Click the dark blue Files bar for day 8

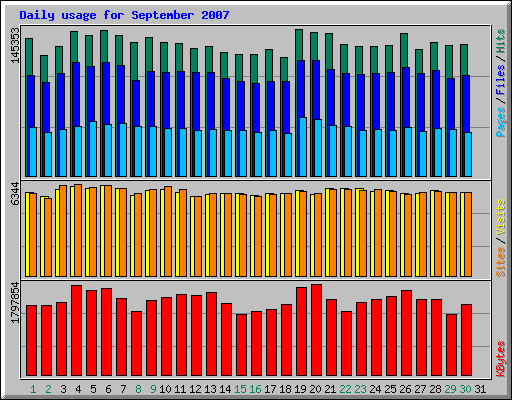pos(136,103)
